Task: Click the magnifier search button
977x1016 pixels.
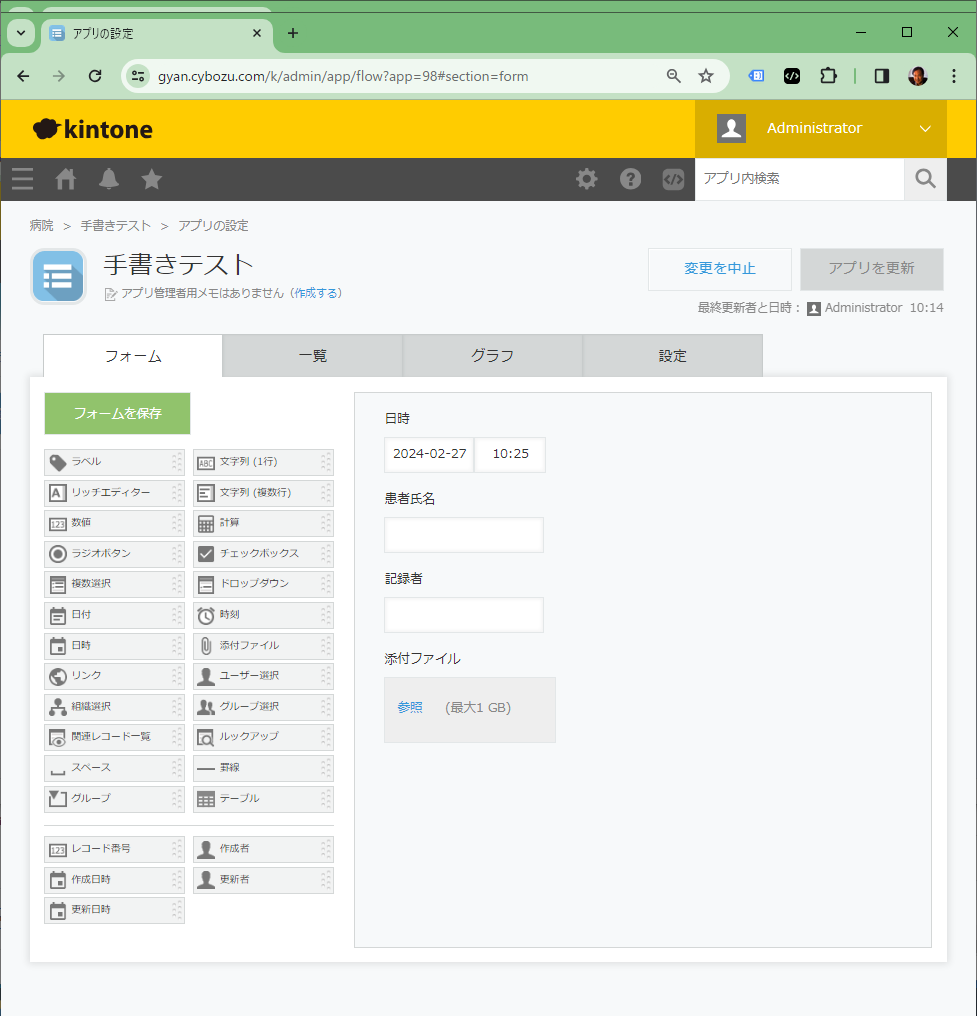Action: (925, 179)
